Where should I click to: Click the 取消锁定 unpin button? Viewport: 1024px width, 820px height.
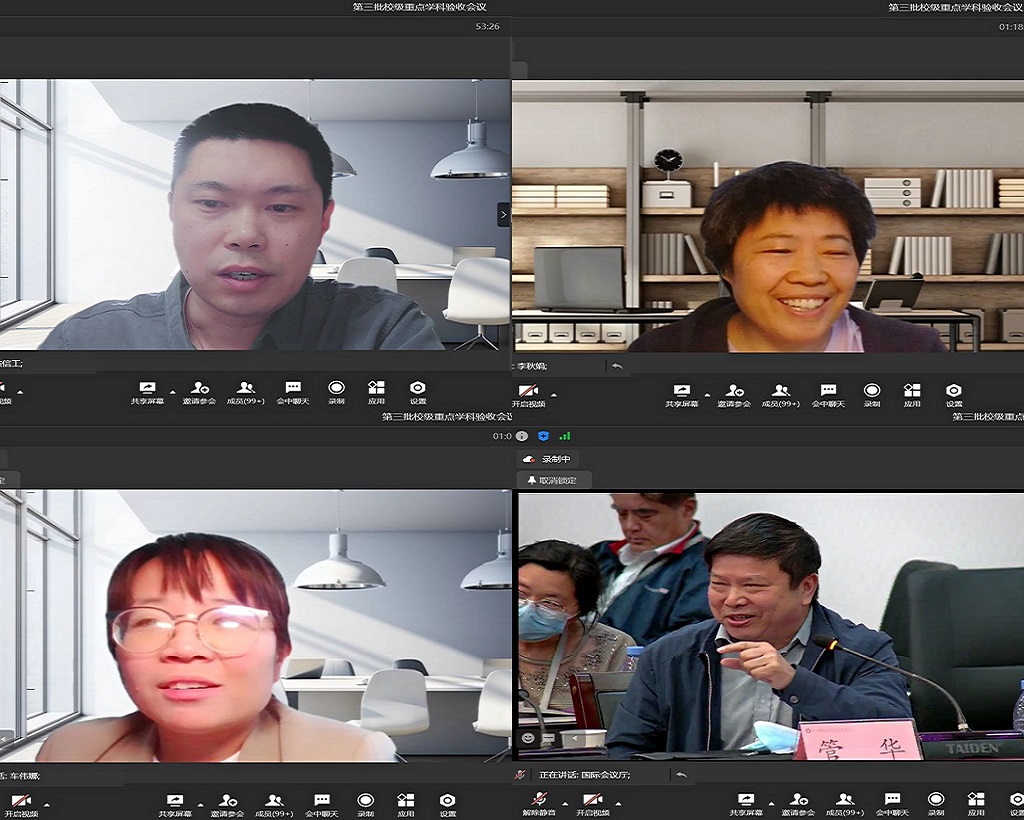point(554,480)
